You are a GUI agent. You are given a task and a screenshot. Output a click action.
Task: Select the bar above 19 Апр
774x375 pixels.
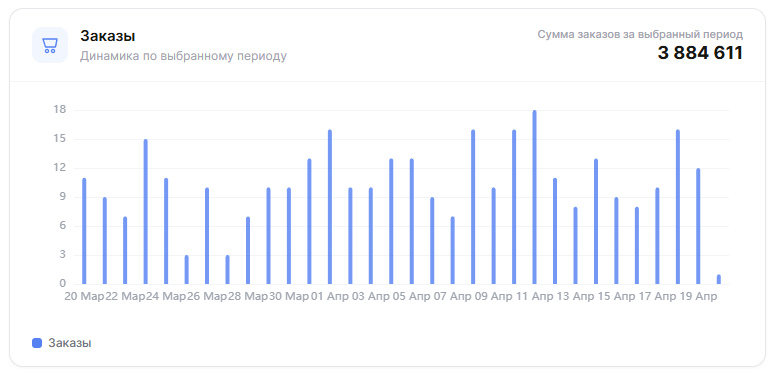click(698, 226)
